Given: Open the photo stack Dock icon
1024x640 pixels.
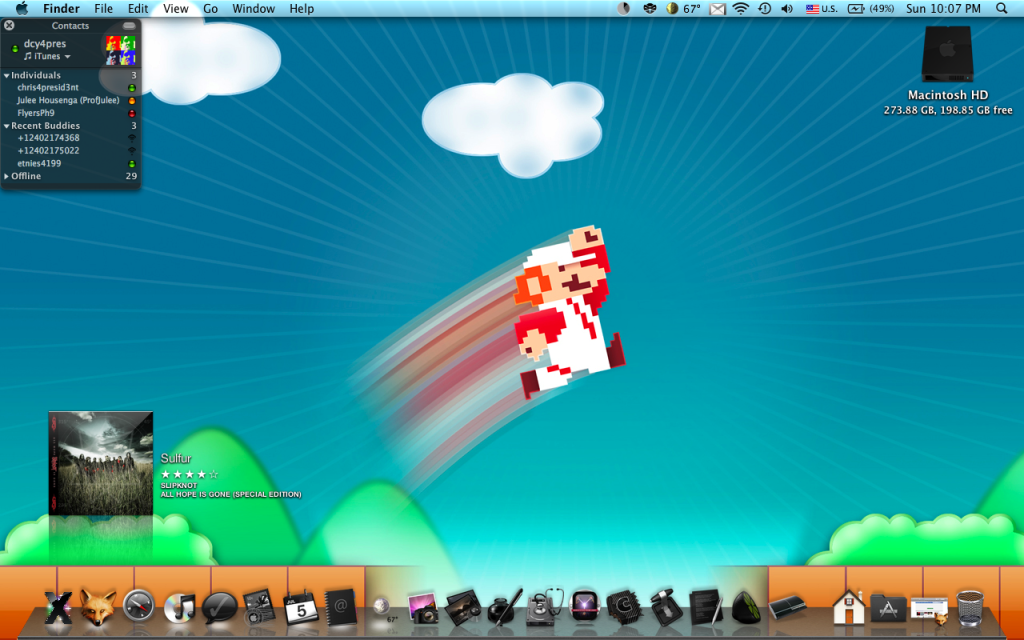Looking at the screenshot, I should (463, 607).
